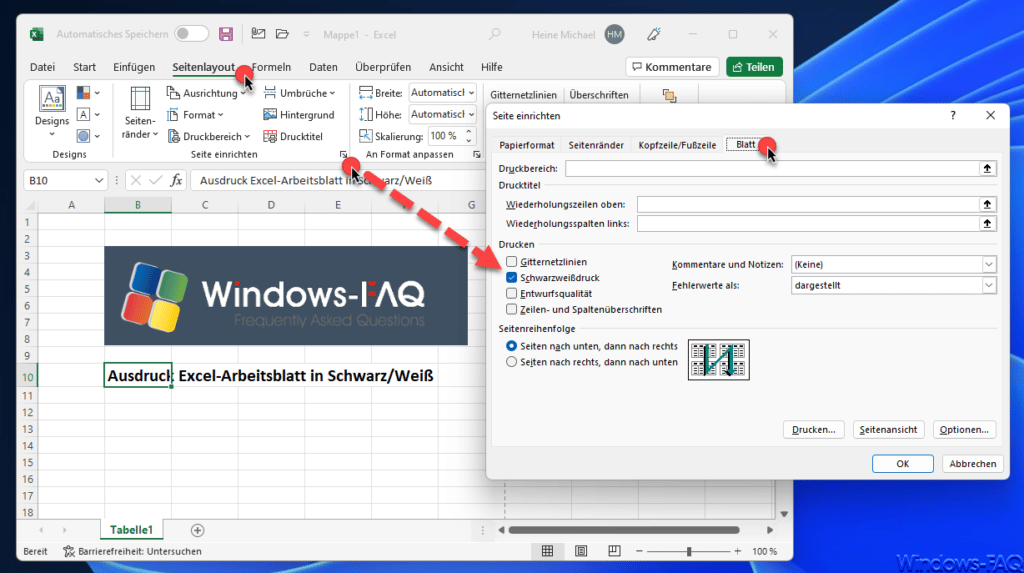This screenshot has width=1024, height=573.
Task: Open Druckbereich dropdown in ribbon
Action: coord(209,137)
